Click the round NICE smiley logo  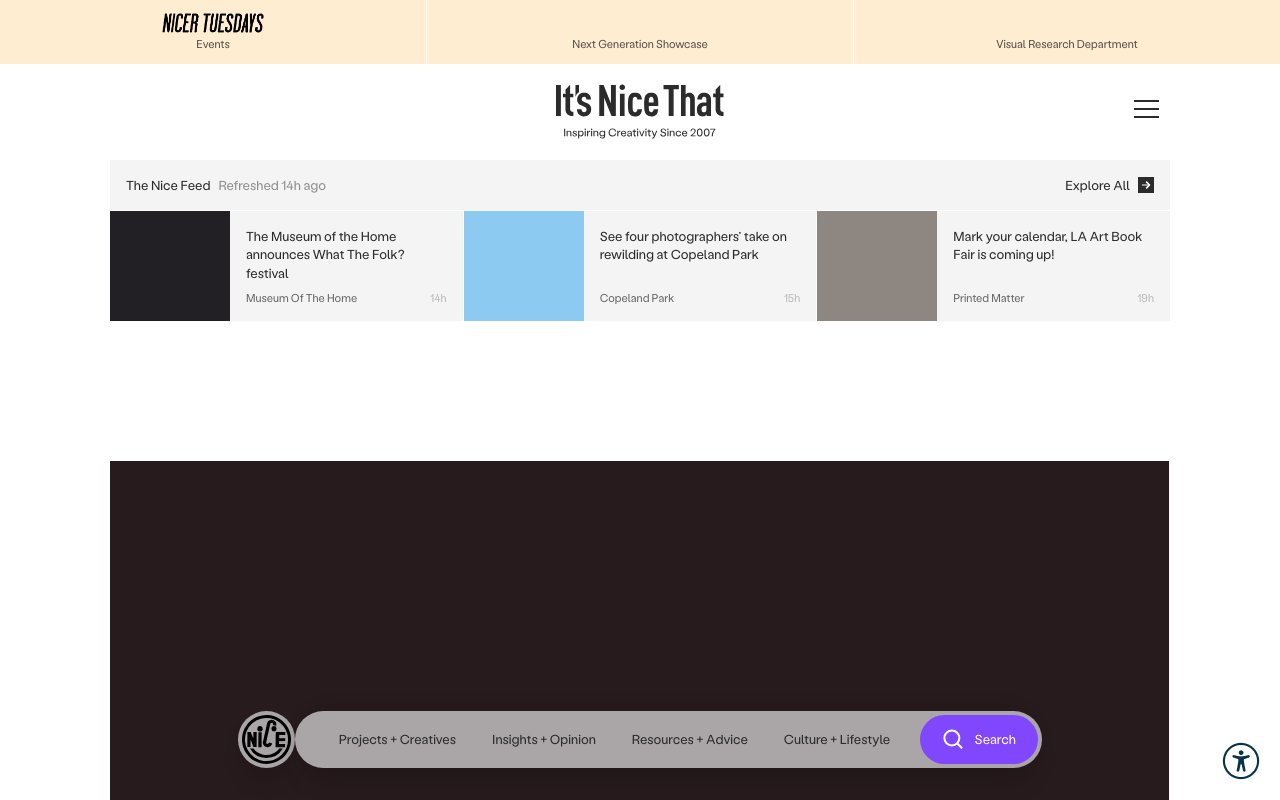(266, 740)
